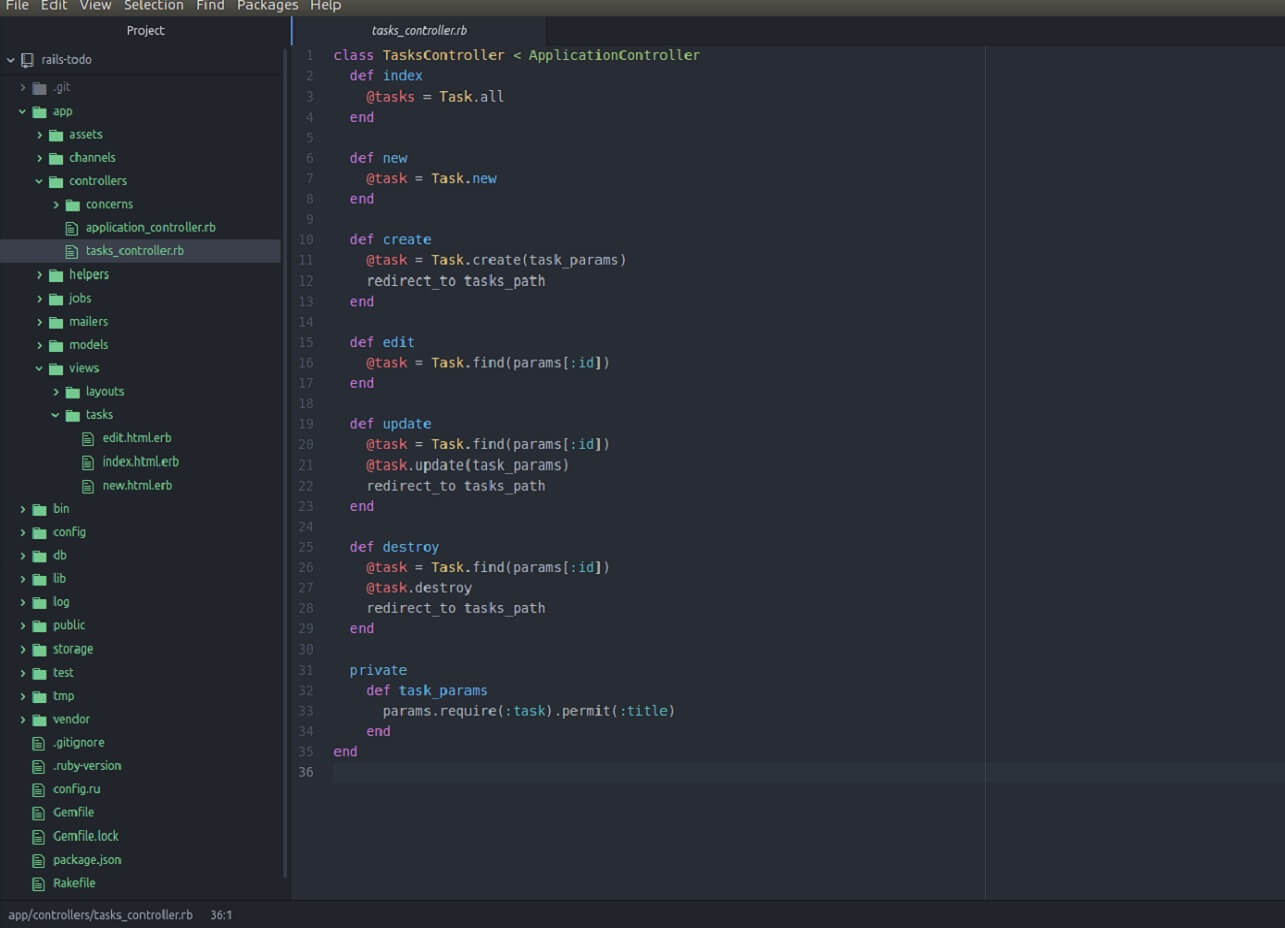Click the package.json file icon
Screen dimensions: 1285x928
click(x=39, y=860)
